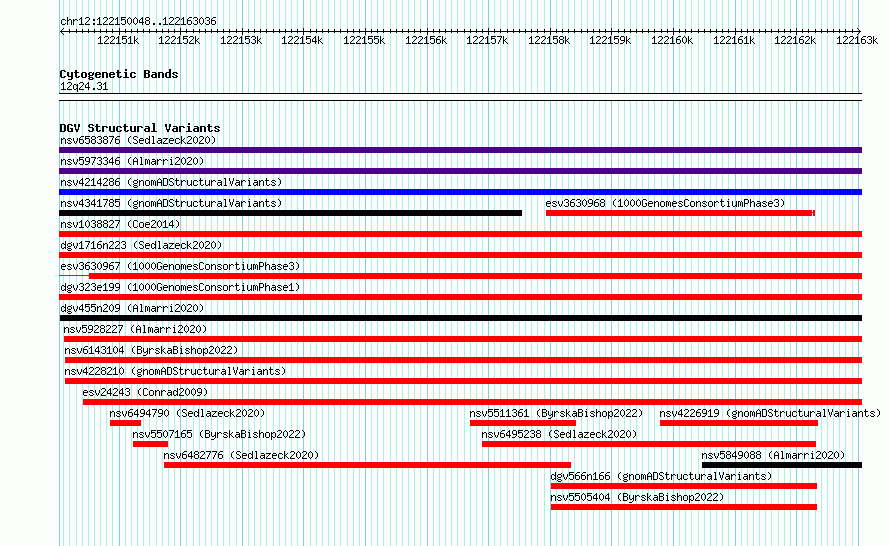
Task: Click nsv4341785 (gnomADStructuralVariants) label
Action: [x=171, y=203]
